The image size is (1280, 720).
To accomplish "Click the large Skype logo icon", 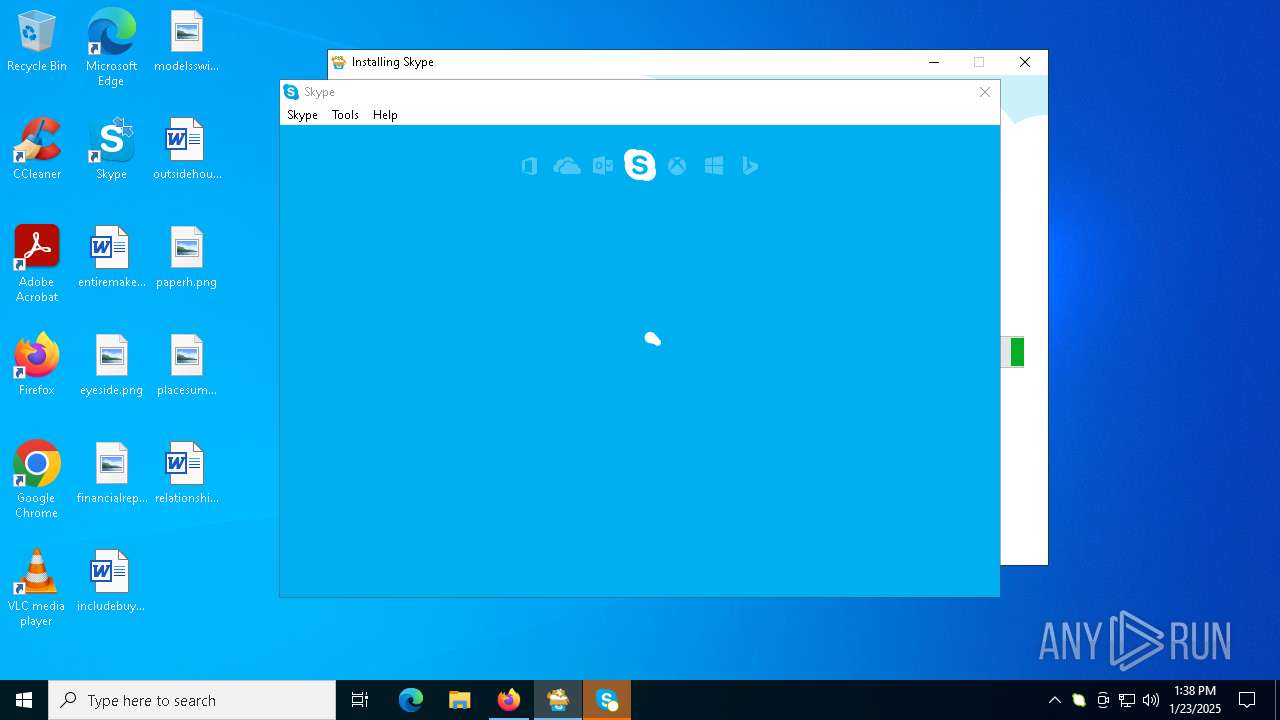I will [x=640, y=165].
